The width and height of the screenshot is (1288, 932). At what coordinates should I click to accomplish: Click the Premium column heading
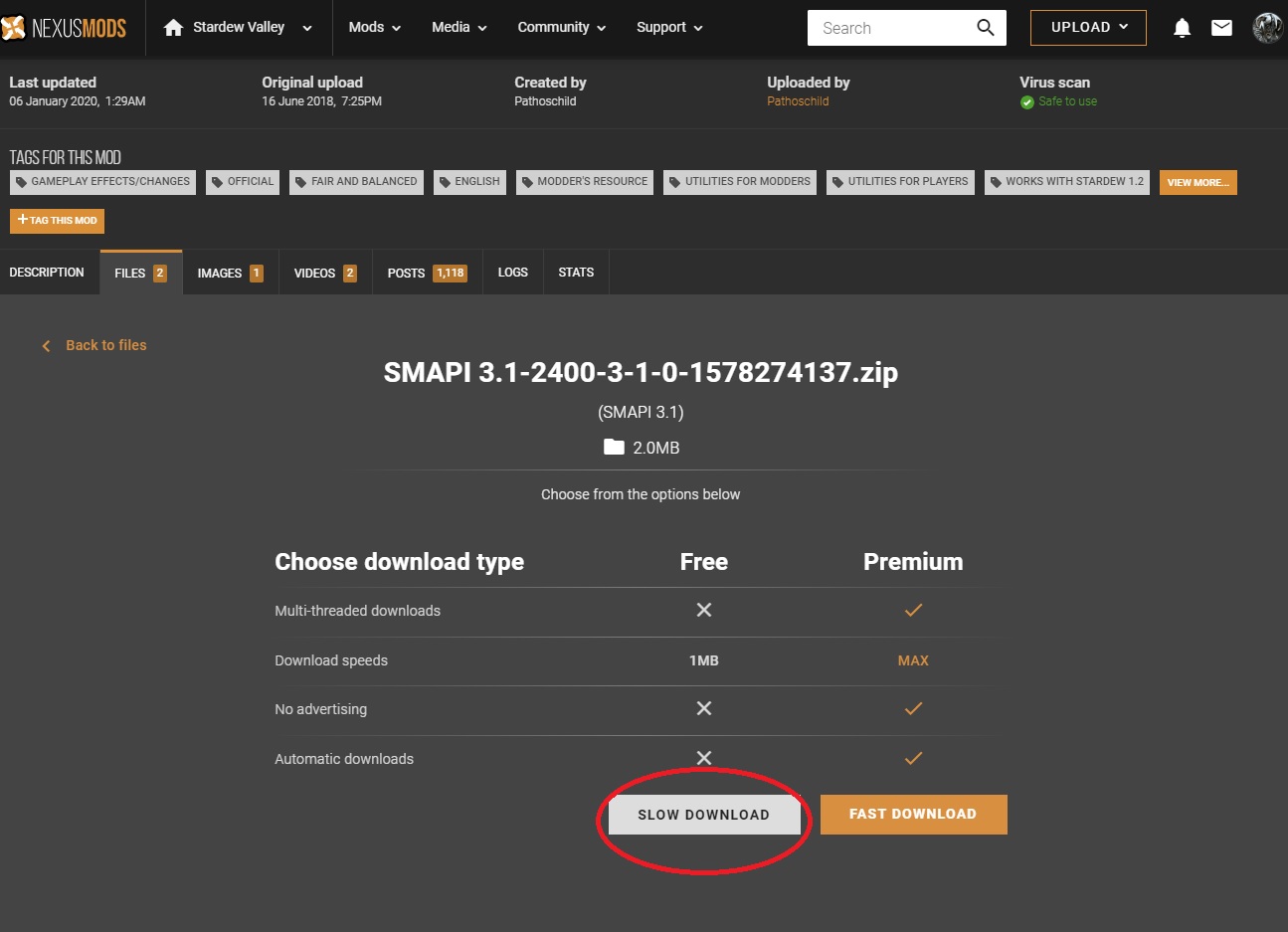click(x=913, y=562)
